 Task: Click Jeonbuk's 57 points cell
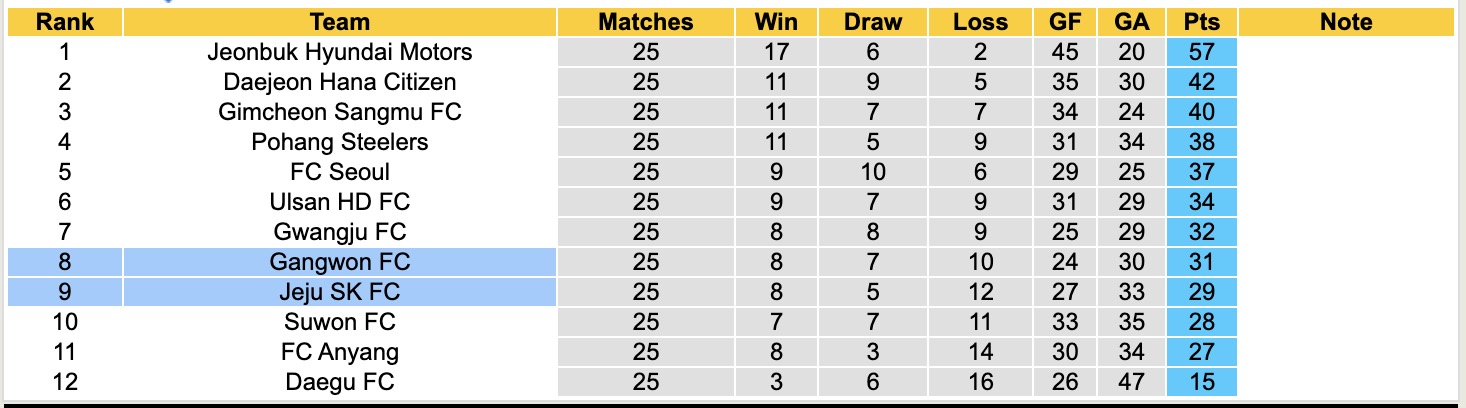click(1201, 52)
